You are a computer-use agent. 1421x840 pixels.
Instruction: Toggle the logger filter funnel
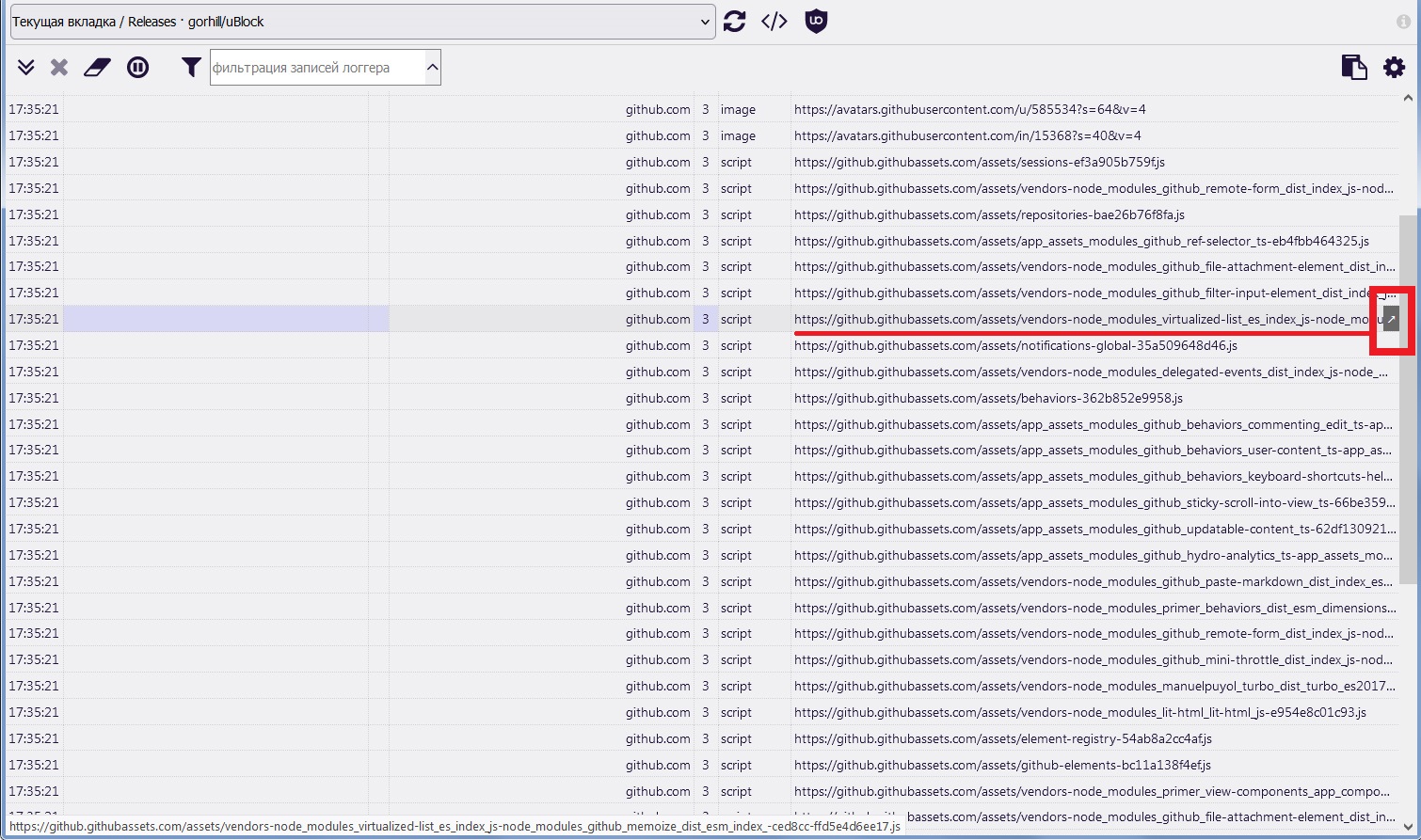191,67
